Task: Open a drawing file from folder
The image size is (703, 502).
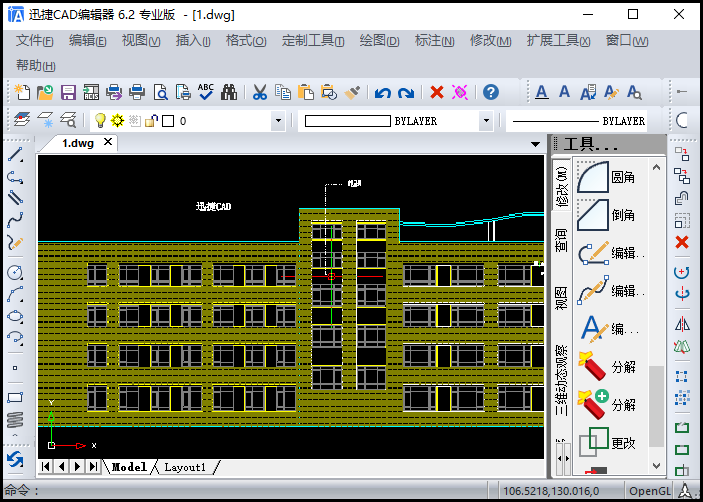Action: 45,92
